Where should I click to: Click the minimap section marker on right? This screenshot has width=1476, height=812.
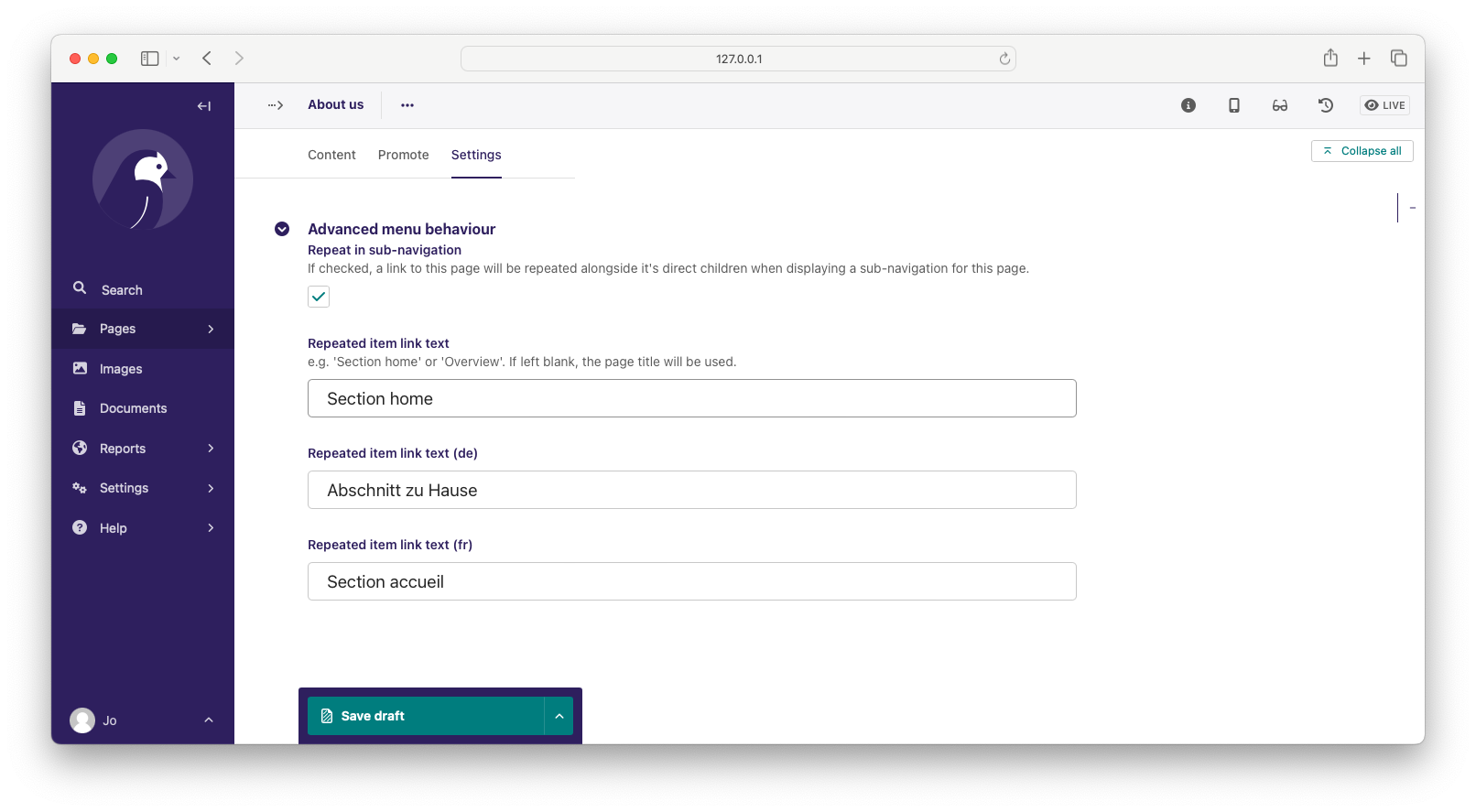(1413, 208)
